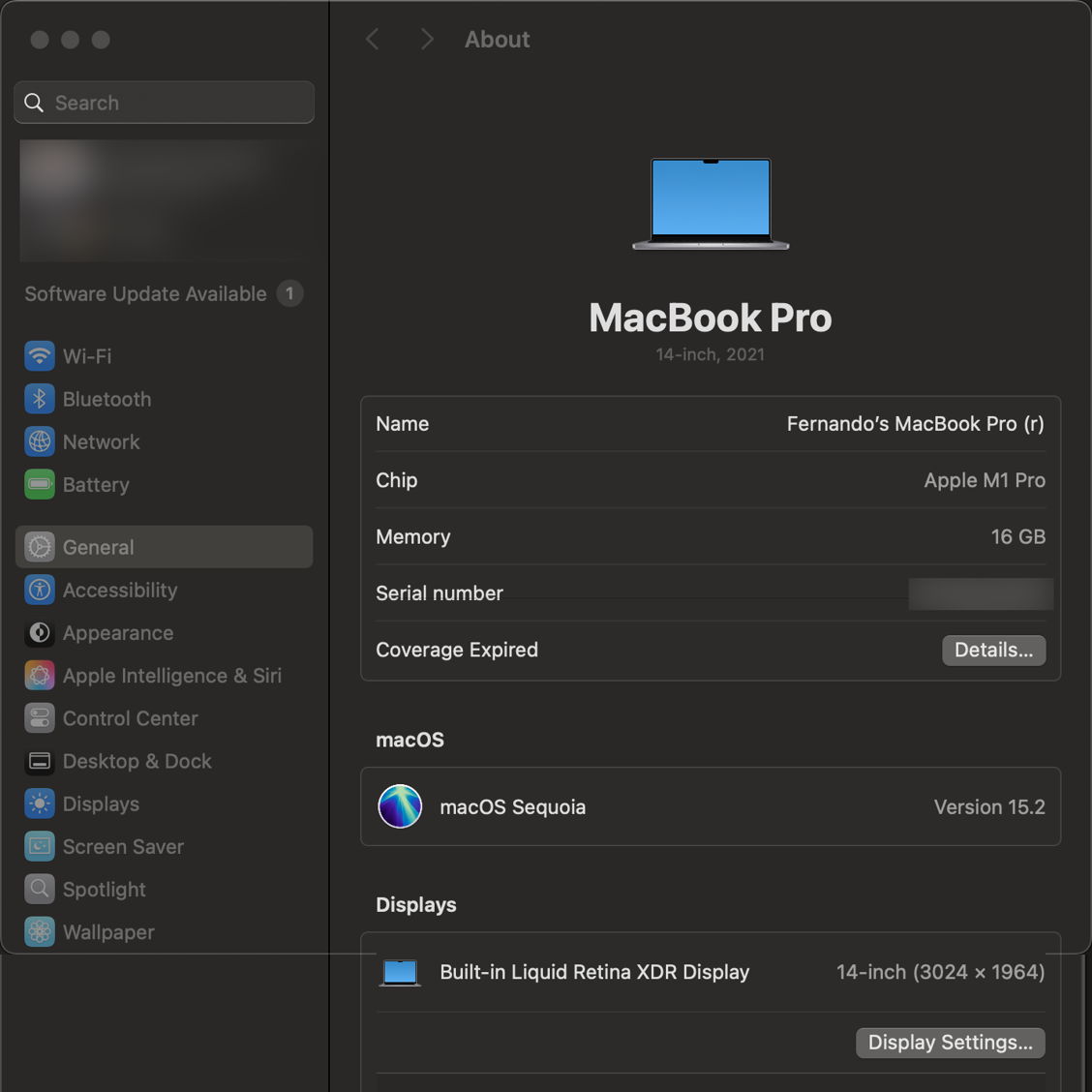Click the 14-inch, 2021 model subtitle

[711, 354]
